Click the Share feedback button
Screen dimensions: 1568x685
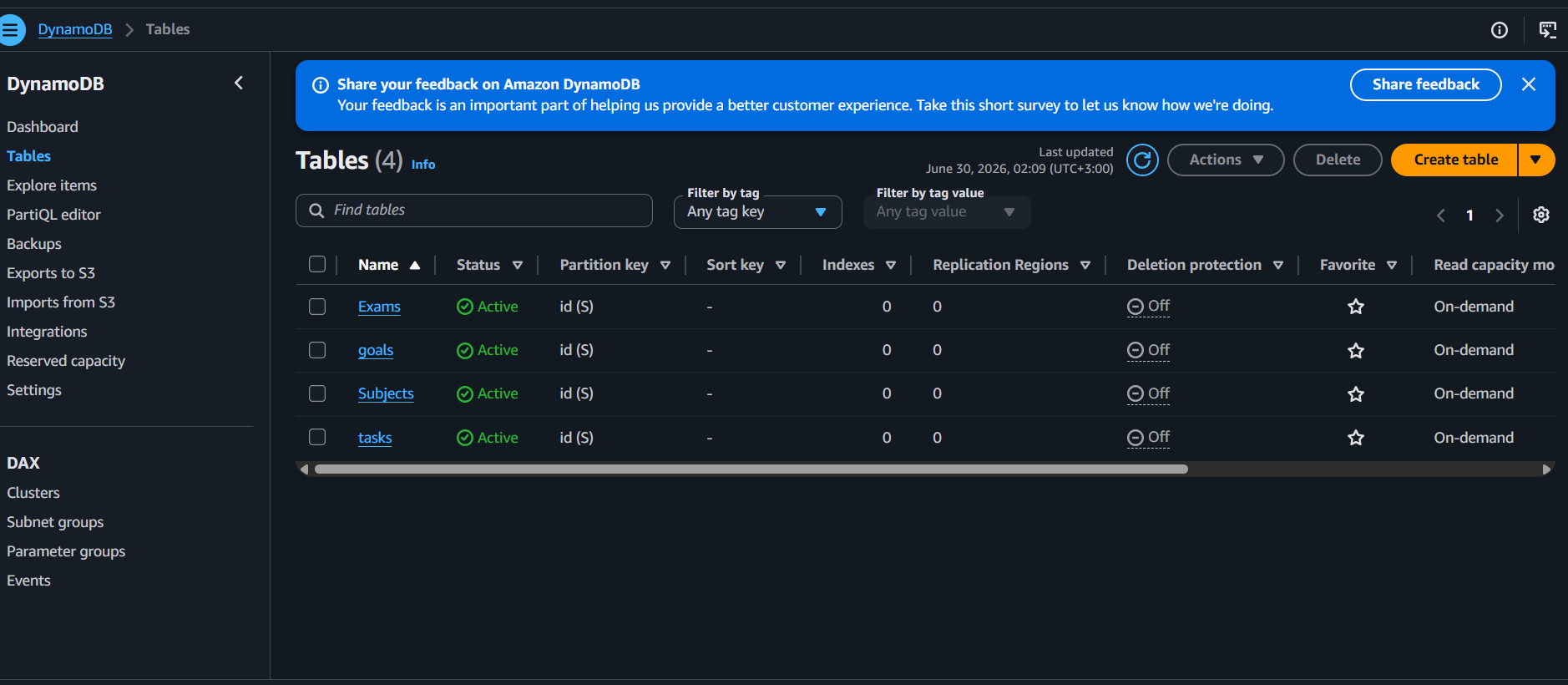(1426, 84)
